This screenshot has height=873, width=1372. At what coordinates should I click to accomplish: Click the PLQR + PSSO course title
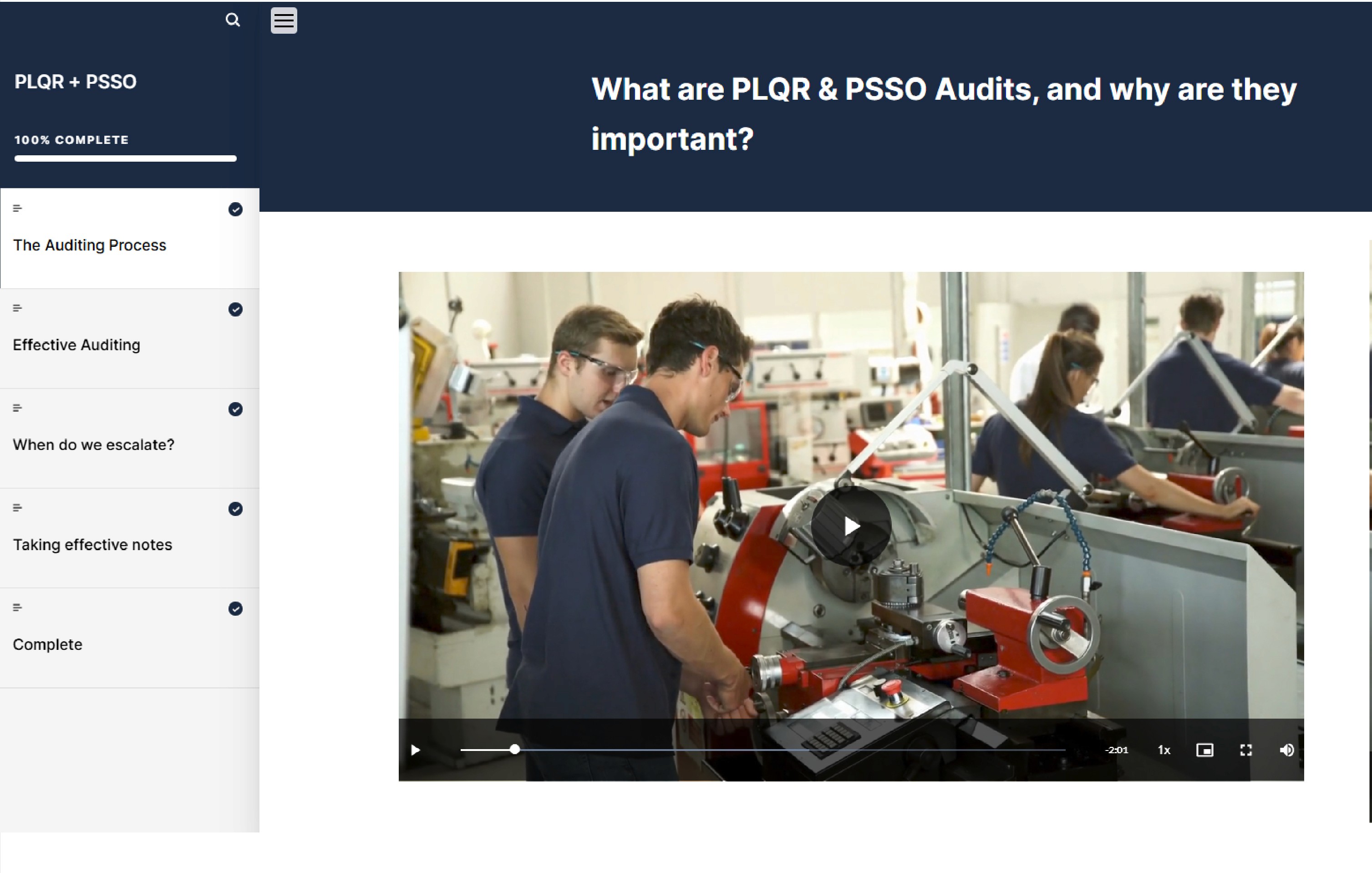coord(75,82)
